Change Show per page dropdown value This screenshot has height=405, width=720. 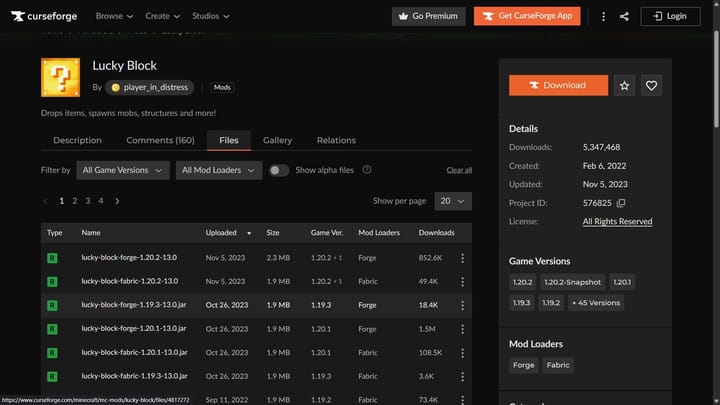click(x=453, y=201)
